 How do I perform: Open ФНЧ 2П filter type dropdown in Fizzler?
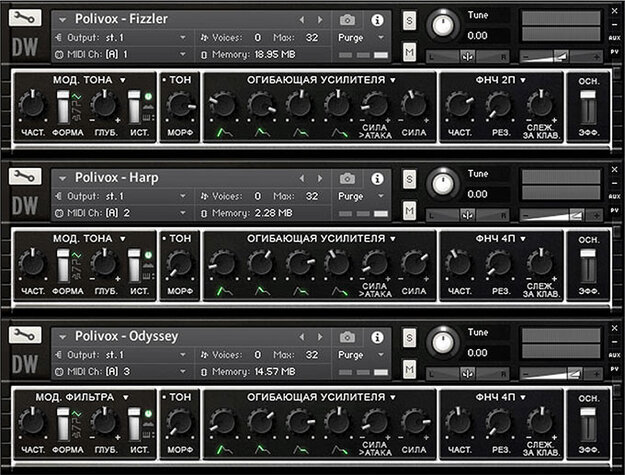click(523, 80)
